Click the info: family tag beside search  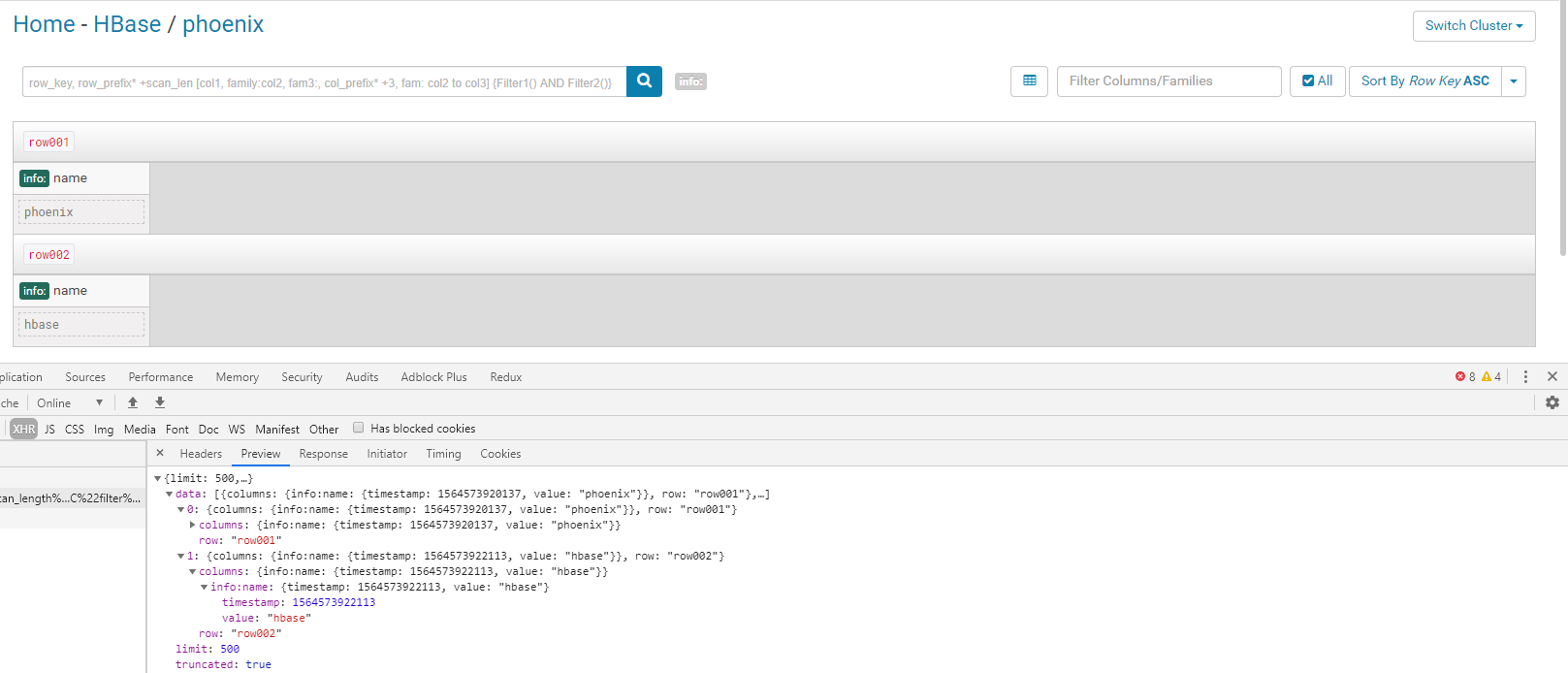coord(690,81)
